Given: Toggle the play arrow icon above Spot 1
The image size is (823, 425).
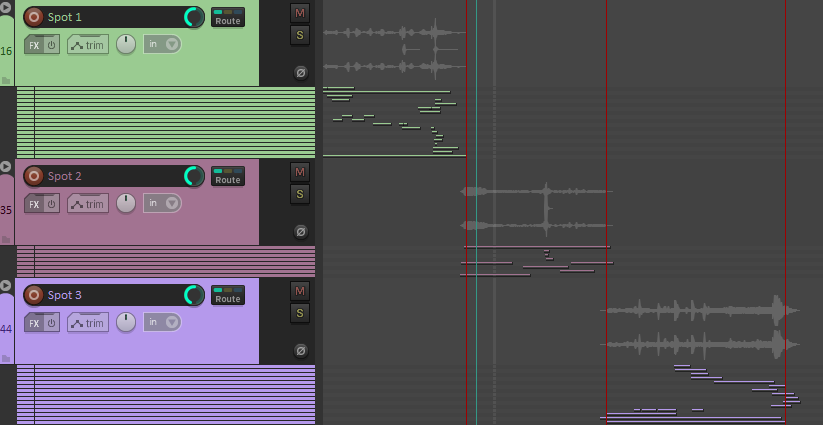Looking at the screenshot, I should (x=5, y=8).
